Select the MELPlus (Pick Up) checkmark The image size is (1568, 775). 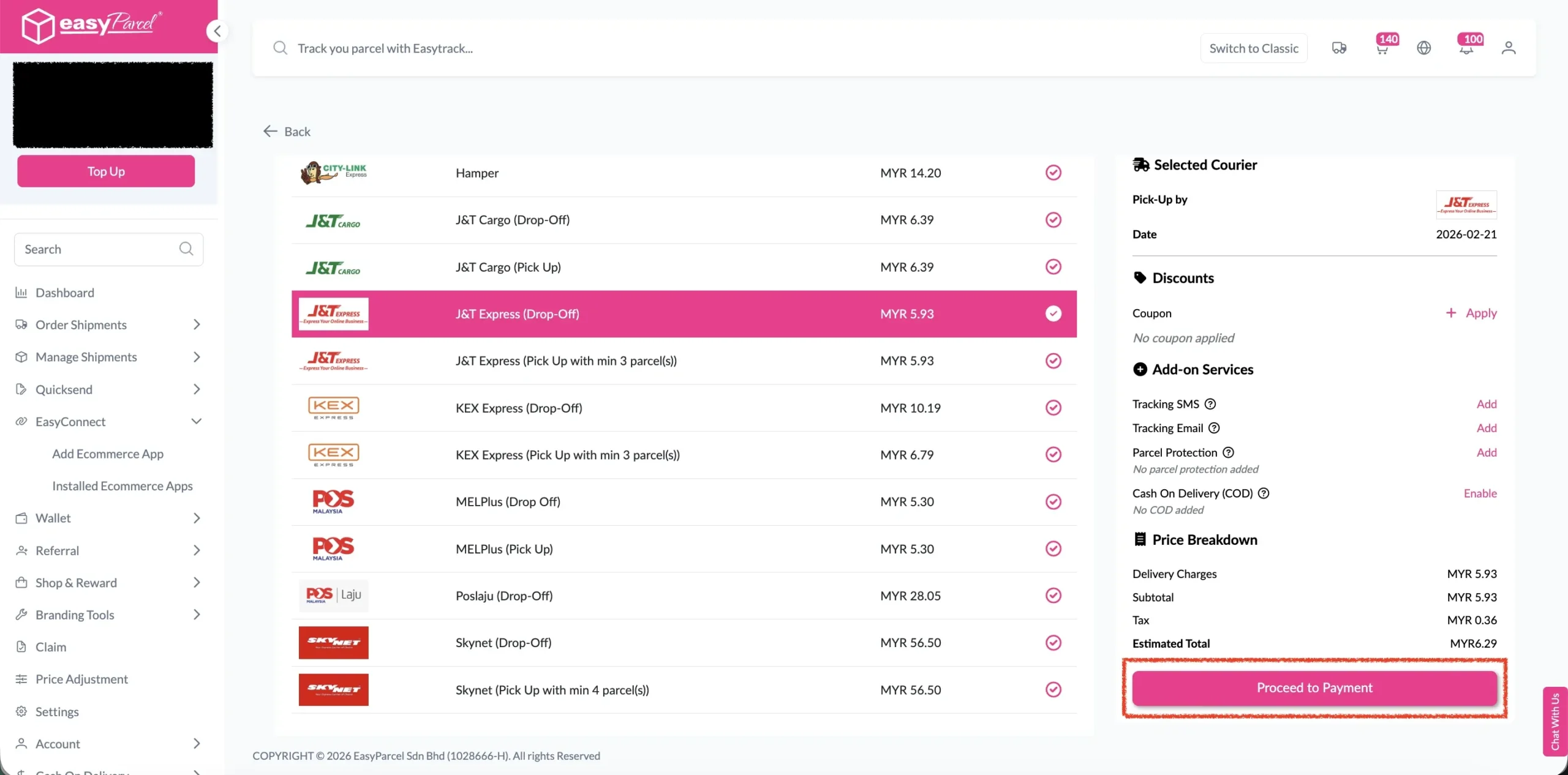[x=1053, y=549]
